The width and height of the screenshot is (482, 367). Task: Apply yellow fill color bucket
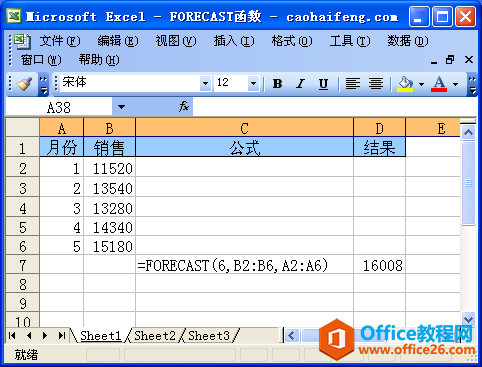[x=405, y=84]
